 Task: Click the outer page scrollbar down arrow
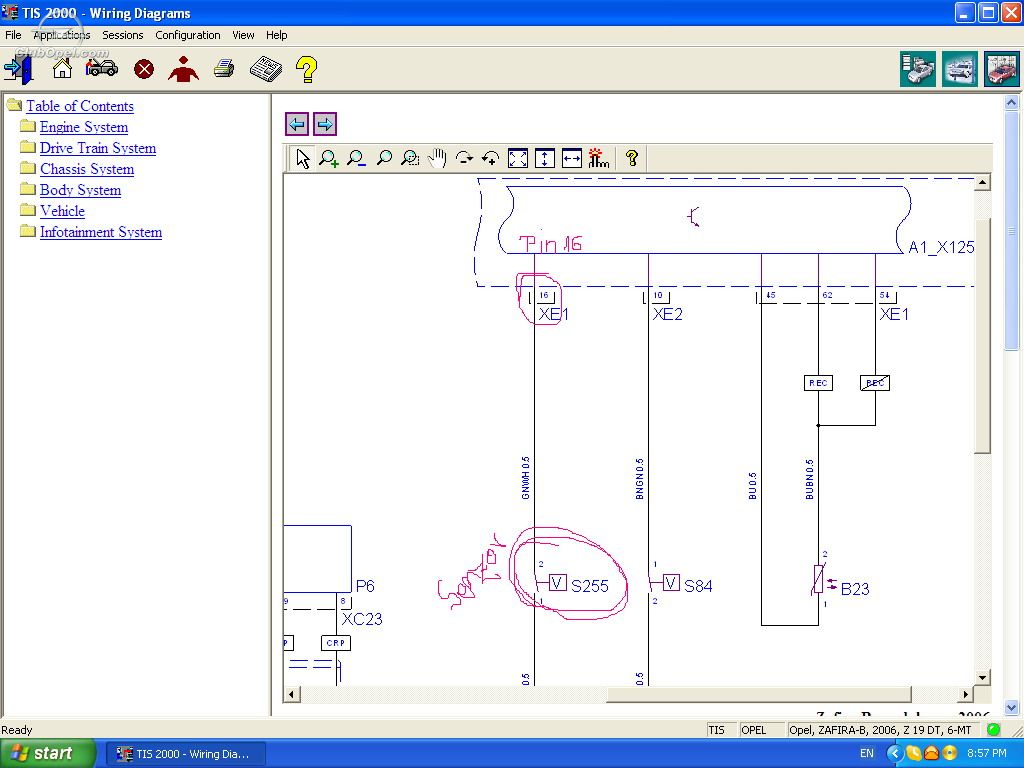coord(1011,707)
